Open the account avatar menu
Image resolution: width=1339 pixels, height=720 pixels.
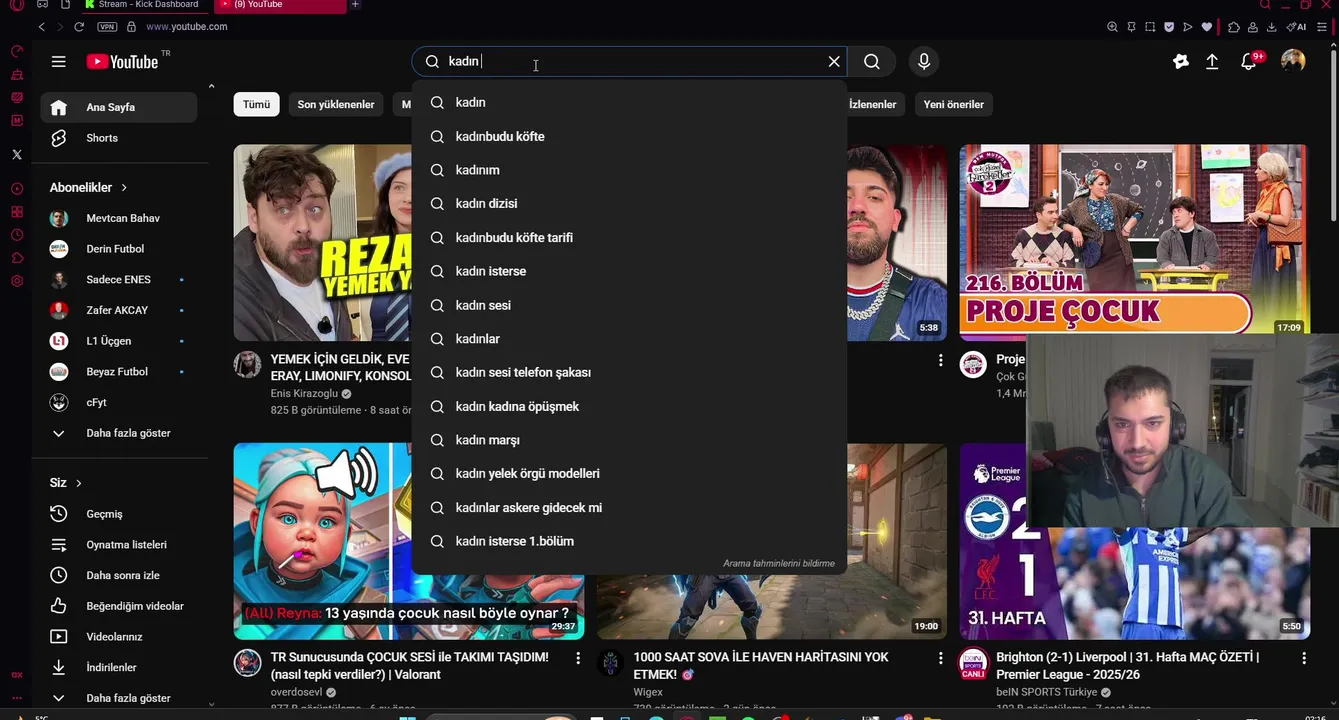point(1293,62)
